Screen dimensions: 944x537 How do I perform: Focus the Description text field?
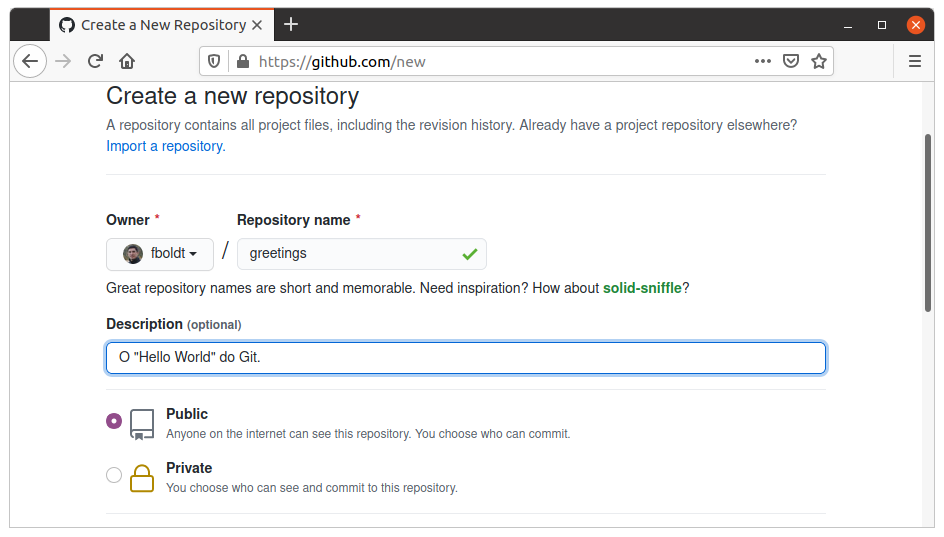466,358
